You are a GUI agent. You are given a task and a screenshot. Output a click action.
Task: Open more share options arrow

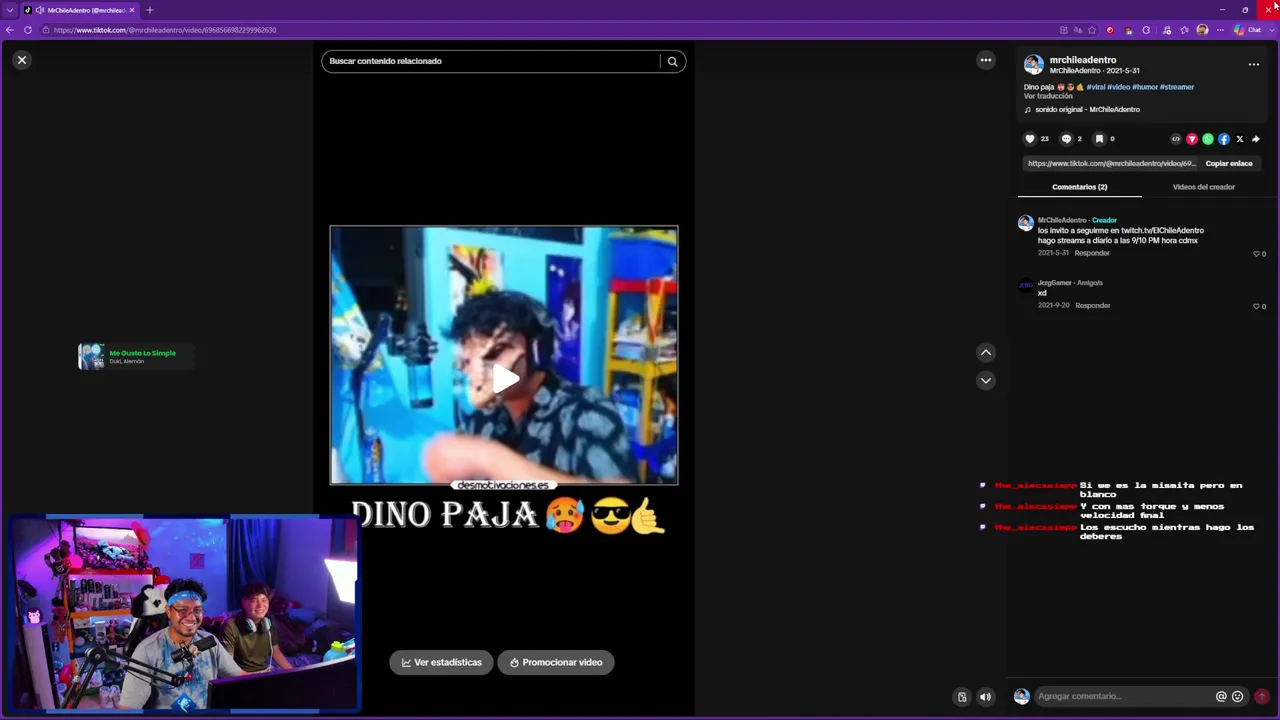point(1256,139)
